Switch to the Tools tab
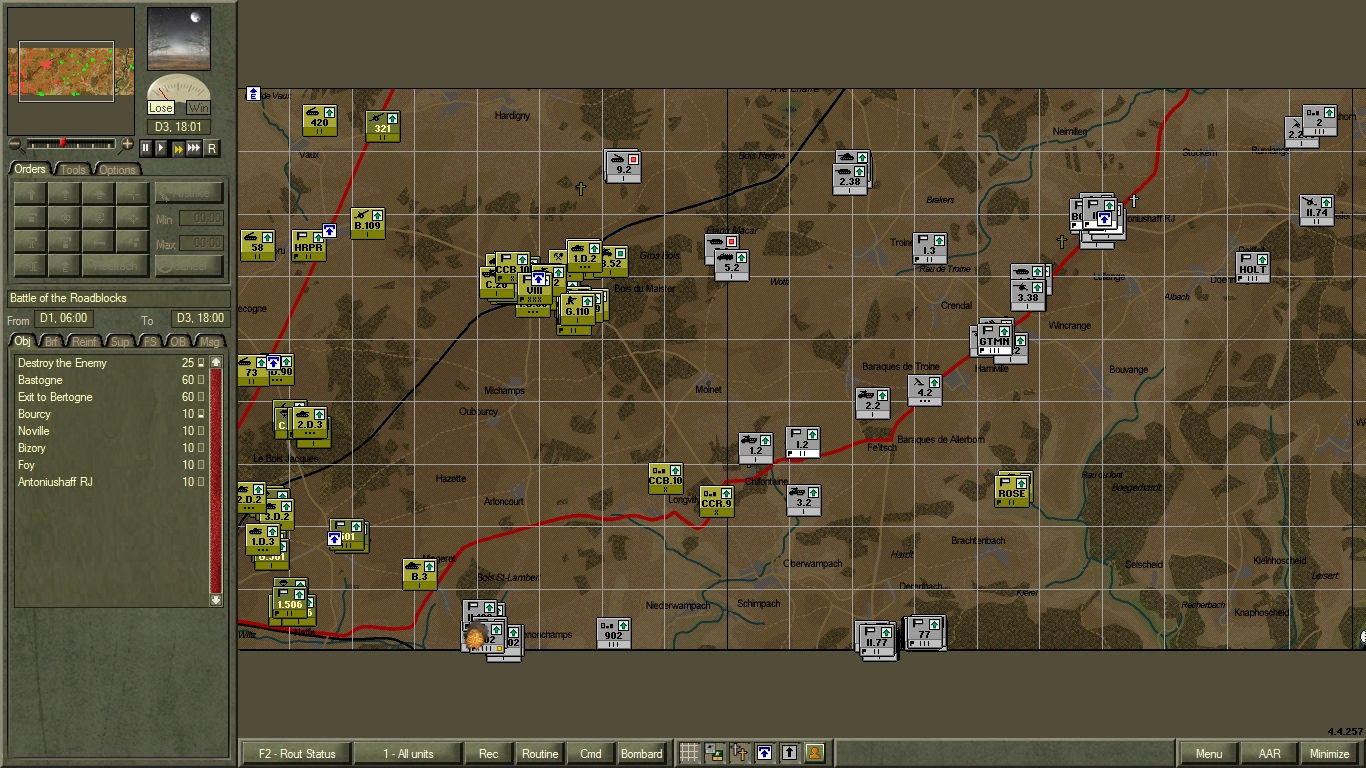 73,169
